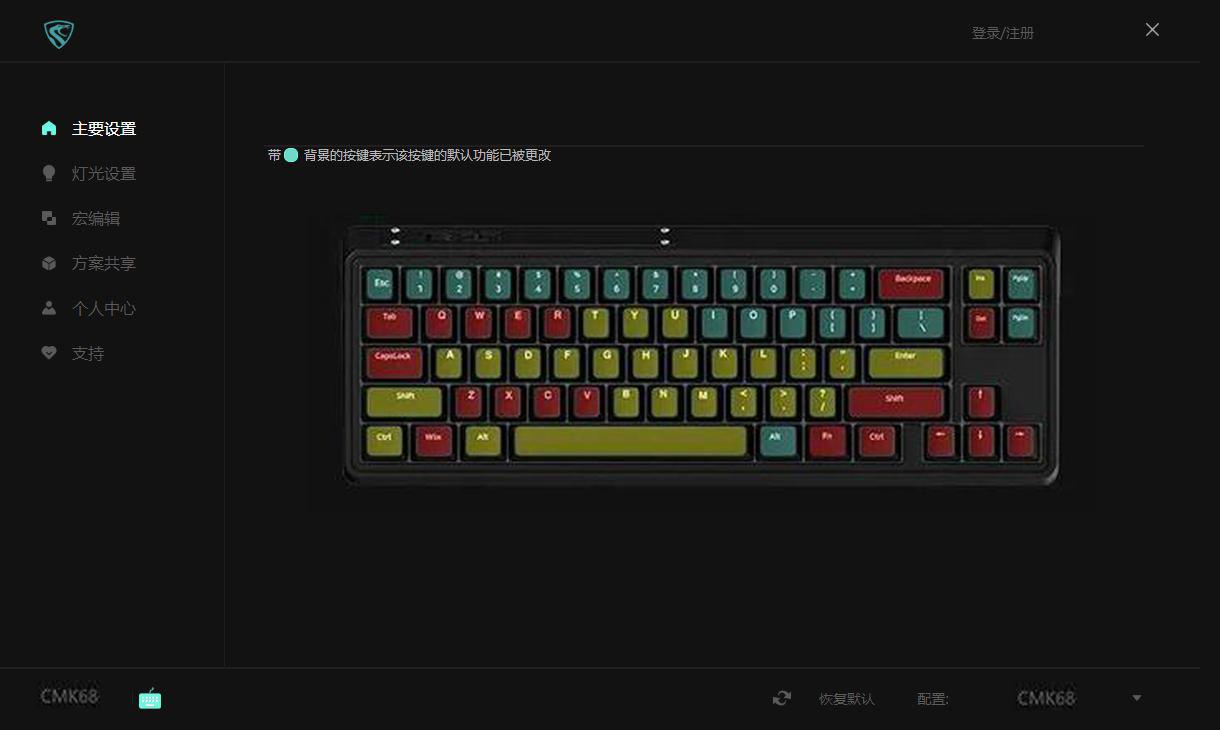This screenshot has width=1220, height=730.
Task: Click the red Fn key
Action: click(827, 440)
